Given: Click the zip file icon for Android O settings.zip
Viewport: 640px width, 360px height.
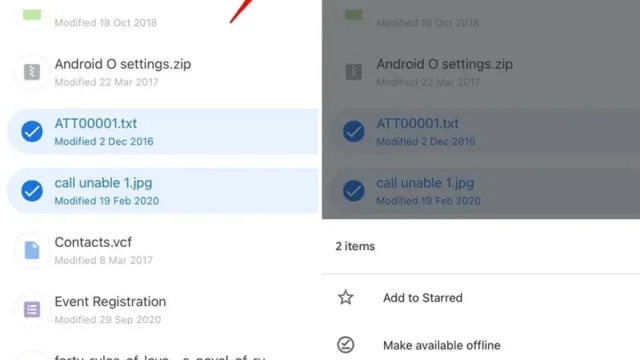Looking at the screenshot, I should pyautogui.click(x=32, y=72).
